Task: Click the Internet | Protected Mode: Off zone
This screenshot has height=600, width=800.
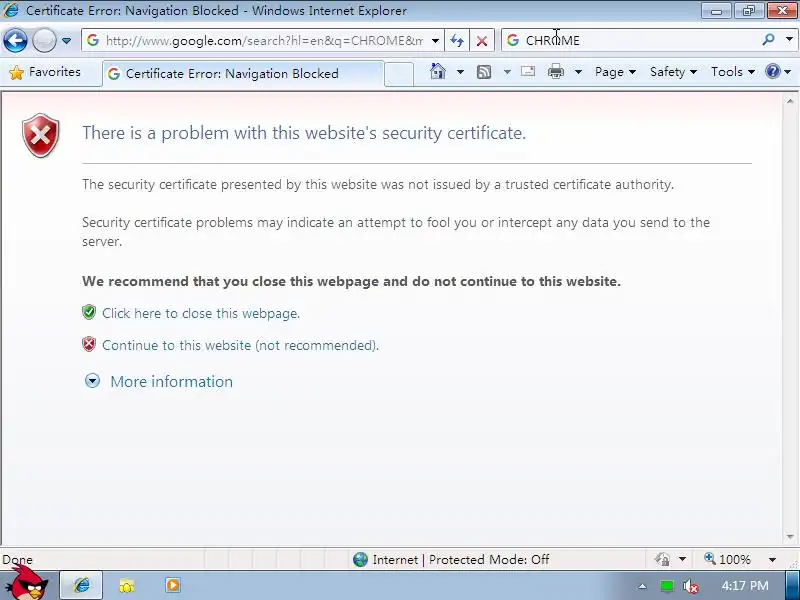Action: [461, 560]
